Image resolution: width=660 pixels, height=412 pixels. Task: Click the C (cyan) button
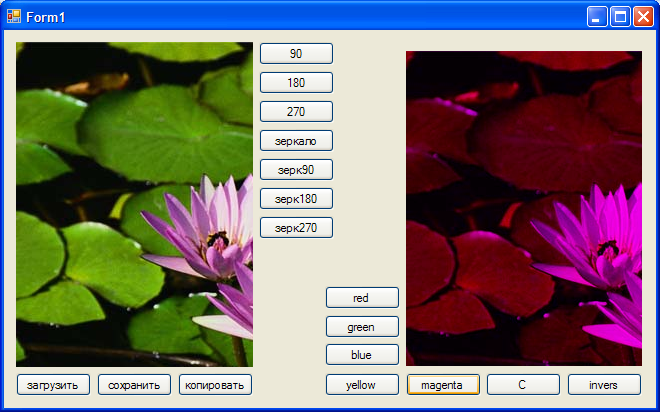(x=523, y=385)
